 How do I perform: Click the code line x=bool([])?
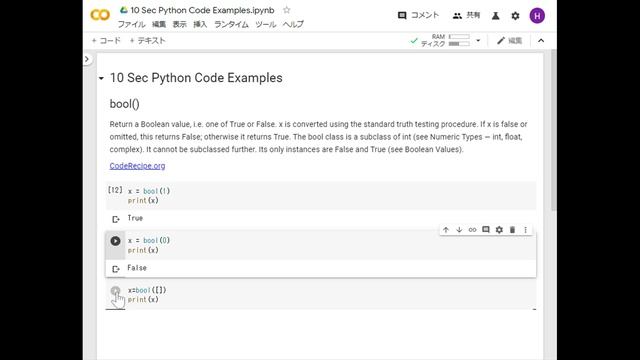coord(147,290)
